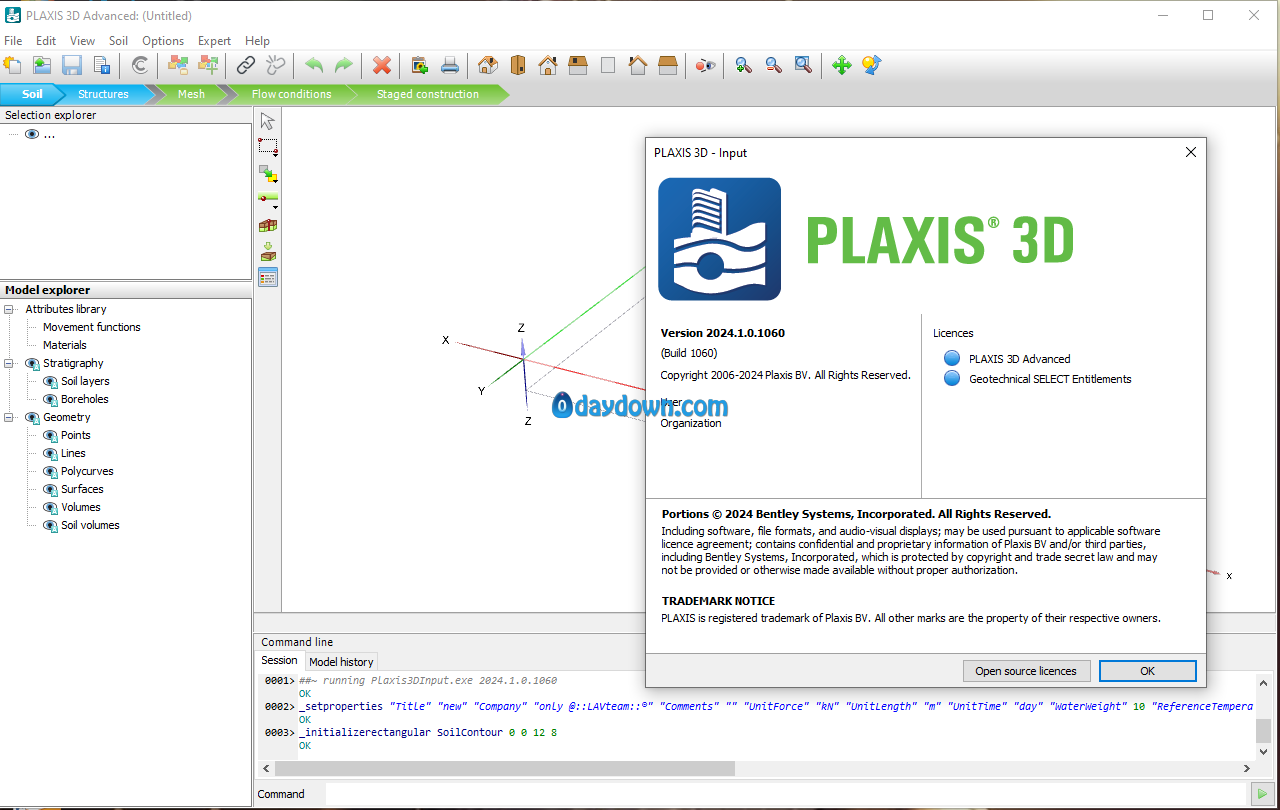
Task: Toggle visibility of Points
Action: (x=50, y=435)
